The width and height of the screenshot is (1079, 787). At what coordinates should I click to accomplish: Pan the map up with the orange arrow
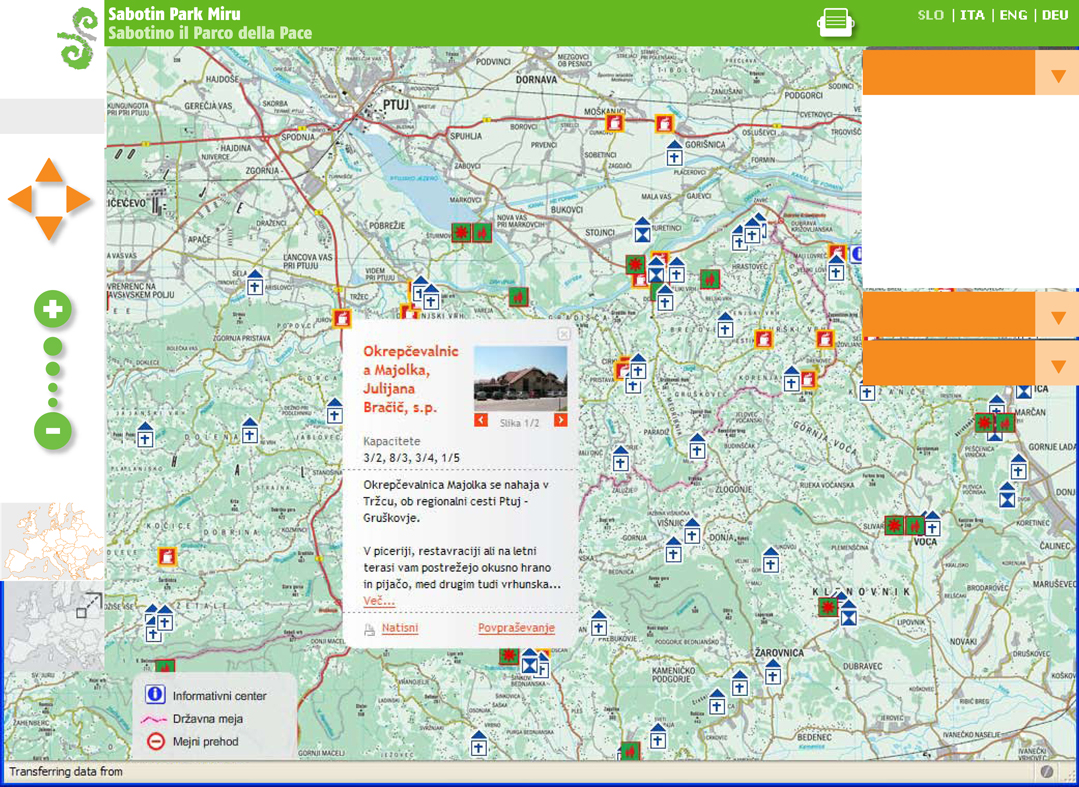click(49, 170)
